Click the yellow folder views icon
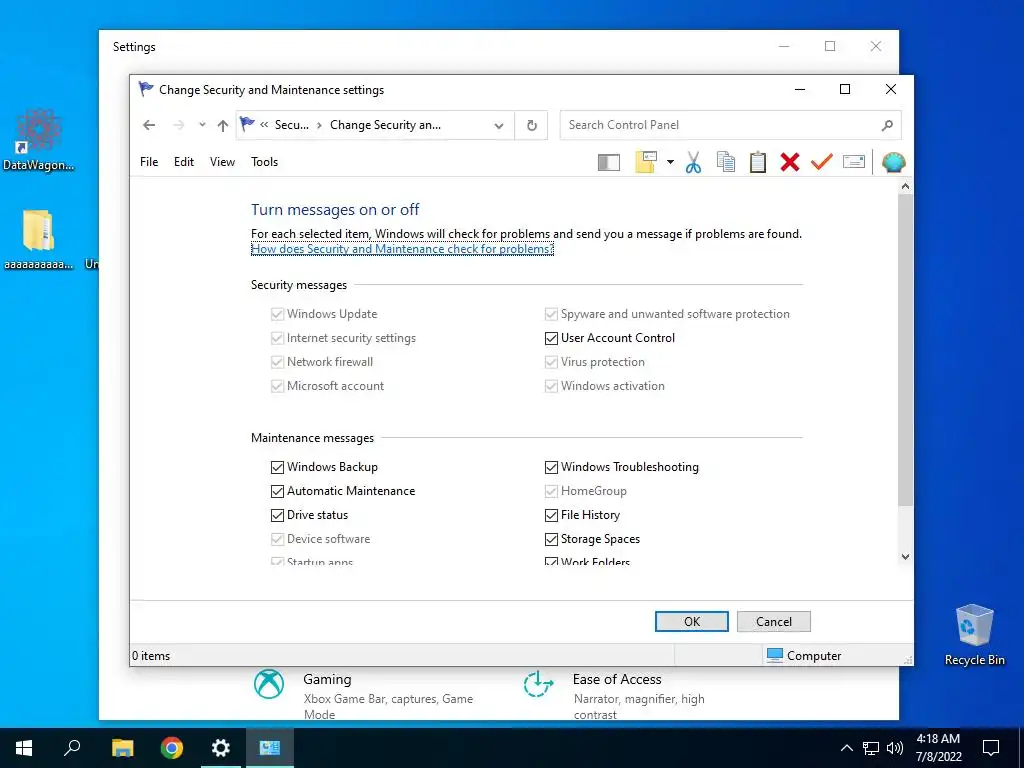 (x=646, y=162)
